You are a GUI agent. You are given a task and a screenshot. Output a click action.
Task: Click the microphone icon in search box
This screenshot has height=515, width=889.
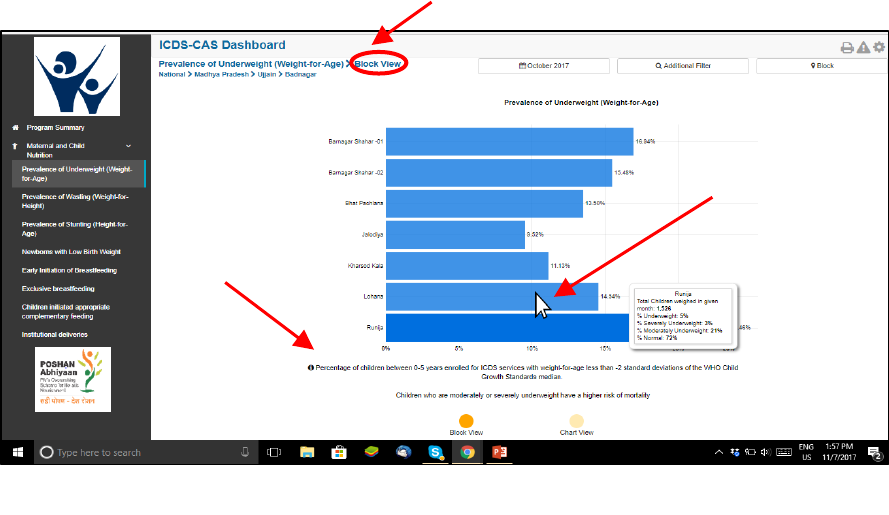[245, 452]
